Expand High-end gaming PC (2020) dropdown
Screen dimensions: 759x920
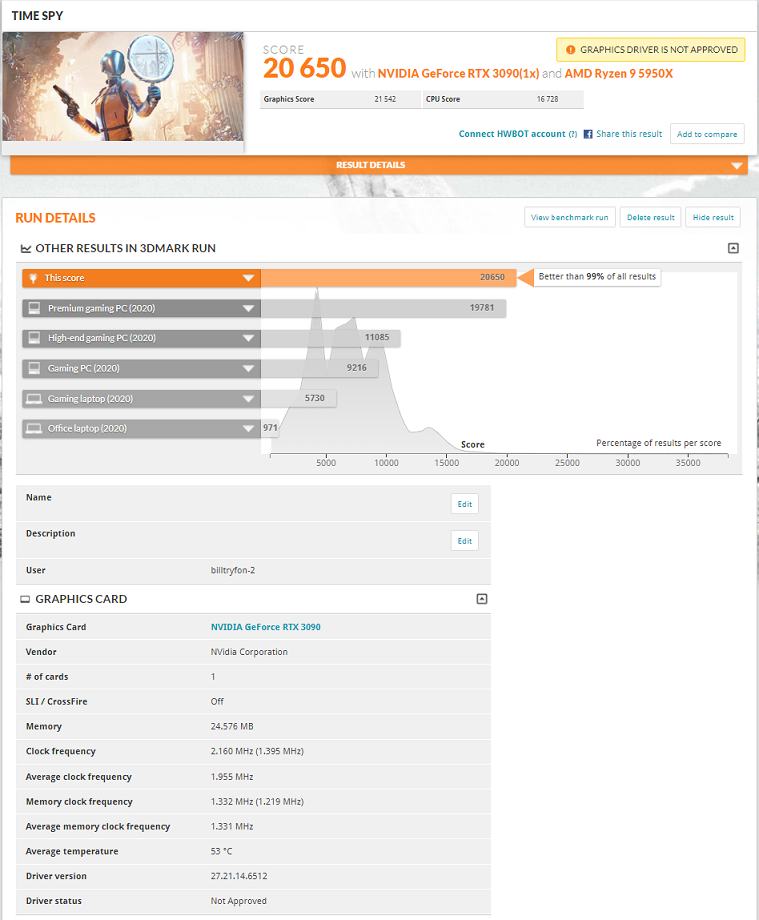tap(248, 338)
